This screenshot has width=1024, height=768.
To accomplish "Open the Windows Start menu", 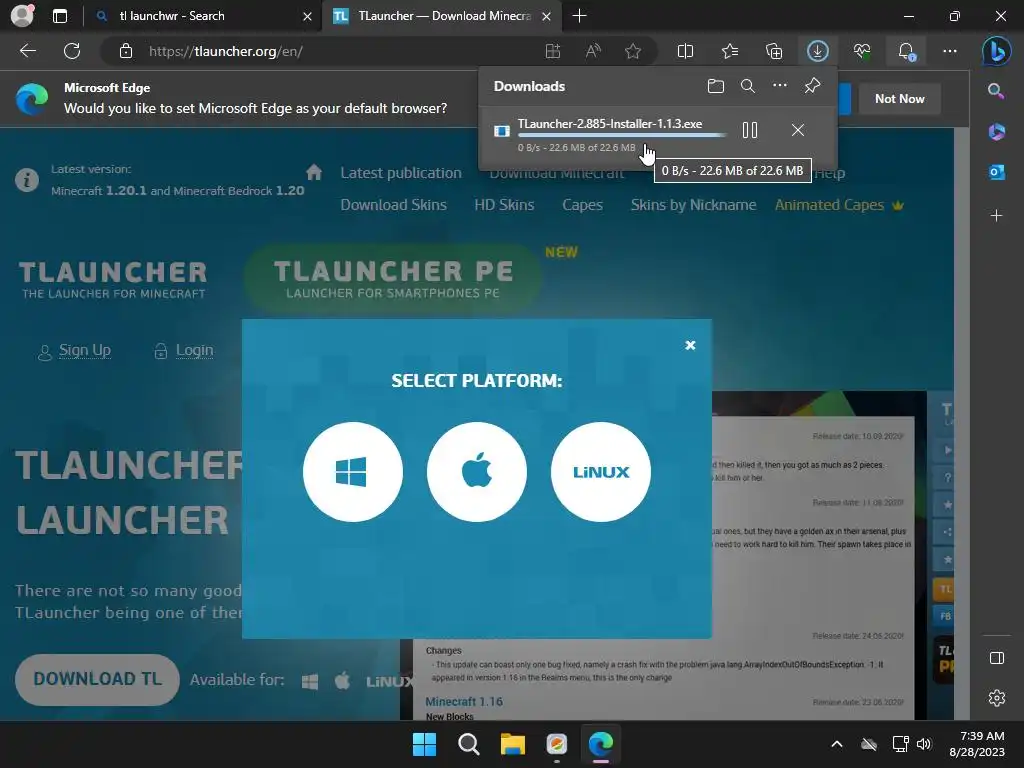I will pyautogui.click(x=424, y=744).
